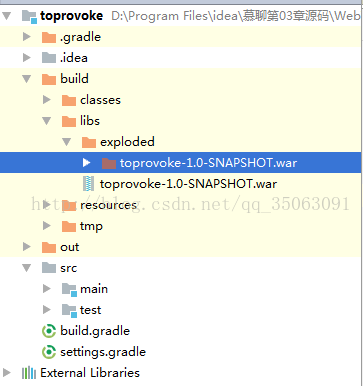Select the out label
The width and height of the screenshot is (363, 386).
click(70, 247)
